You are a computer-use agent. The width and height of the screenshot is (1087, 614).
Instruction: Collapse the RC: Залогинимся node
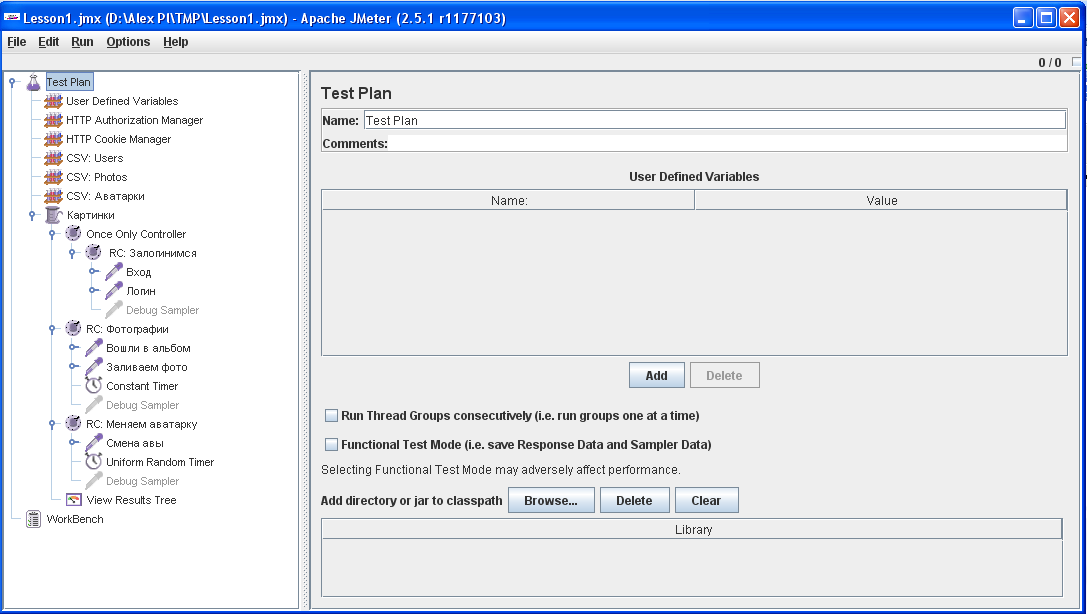tap(72, 253)
